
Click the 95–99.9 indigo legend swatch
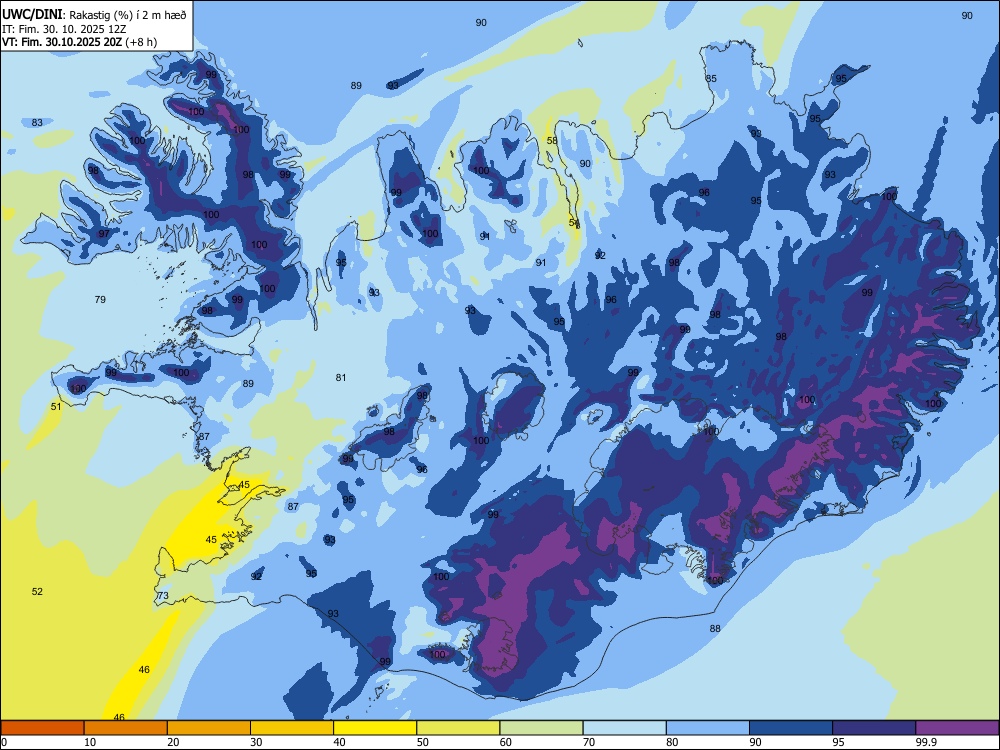point(874,728)
